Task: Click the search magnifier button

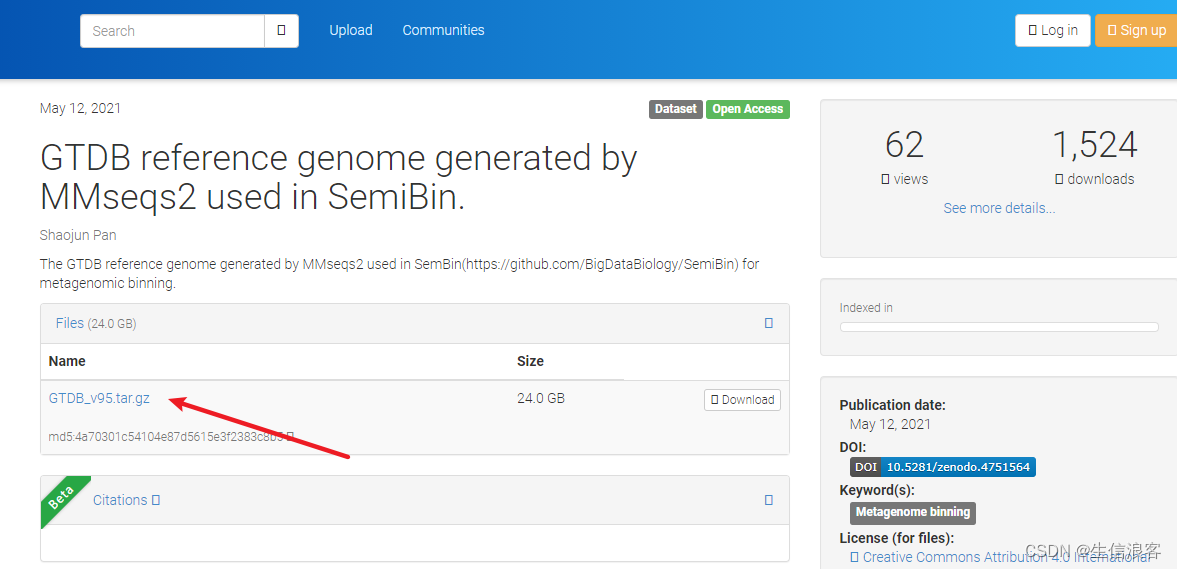Action: click(x=281, y=31)
